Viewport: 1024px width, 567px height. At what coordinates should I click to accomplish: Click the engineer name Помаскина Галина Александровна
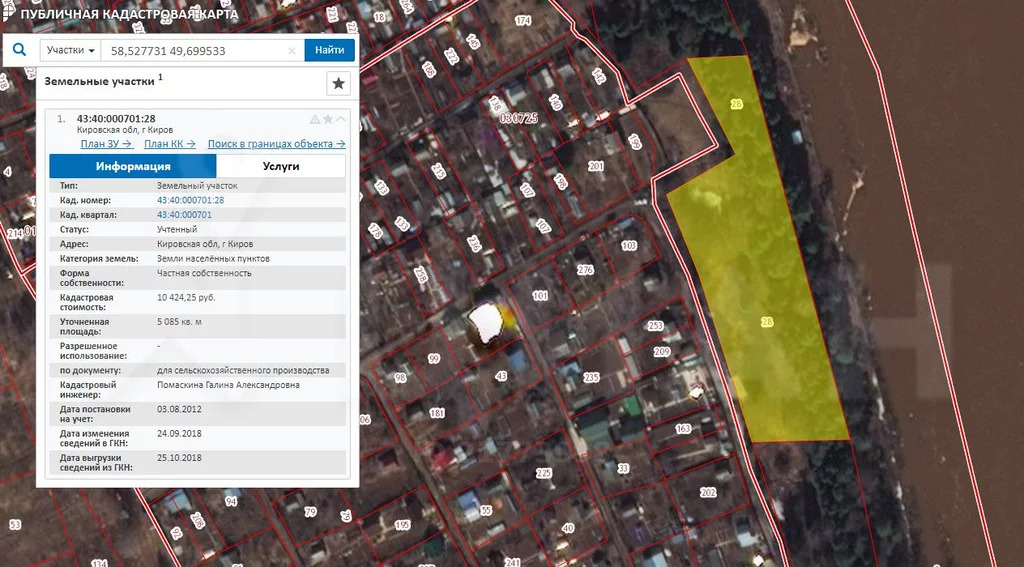click(228, 385)
